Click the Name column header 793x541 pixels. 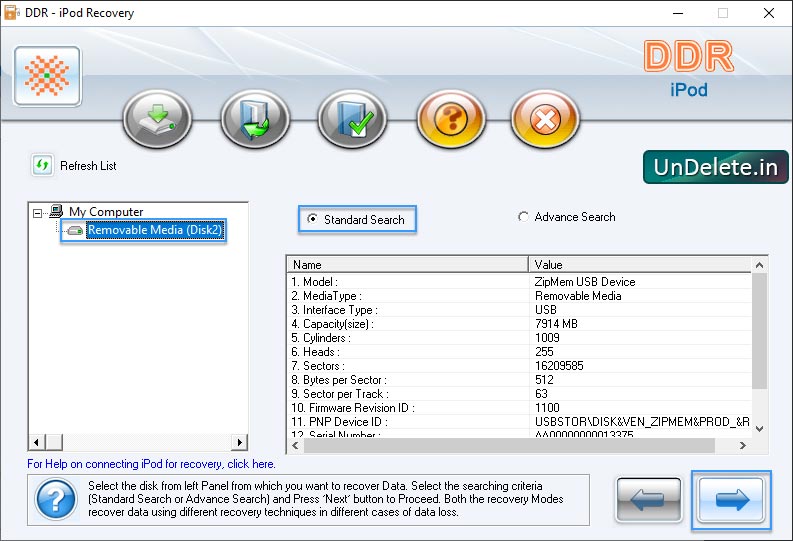(408, 264)
